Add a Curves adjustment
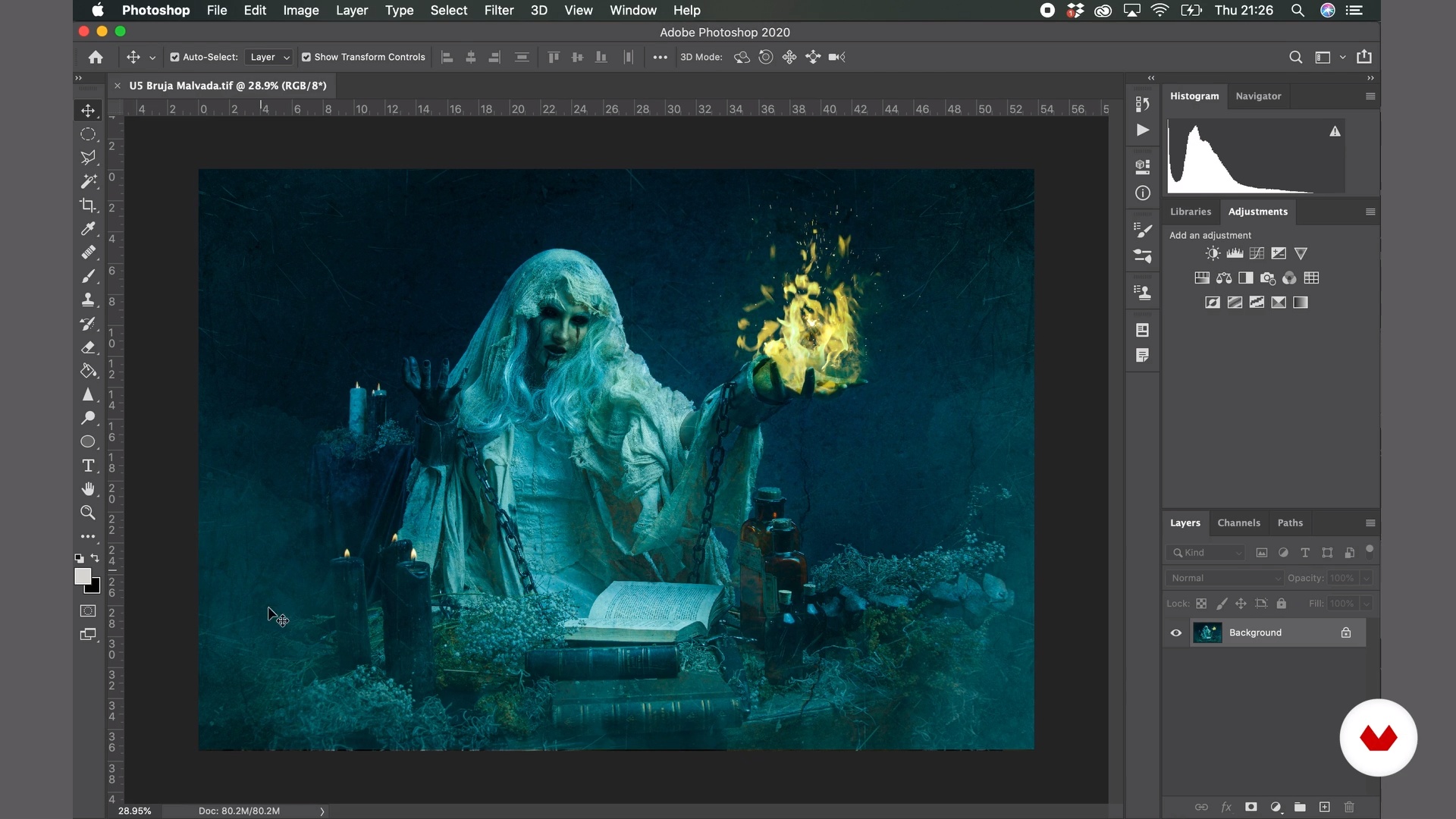This screenshot has height=819, width=1456. tap(1257, 253)
